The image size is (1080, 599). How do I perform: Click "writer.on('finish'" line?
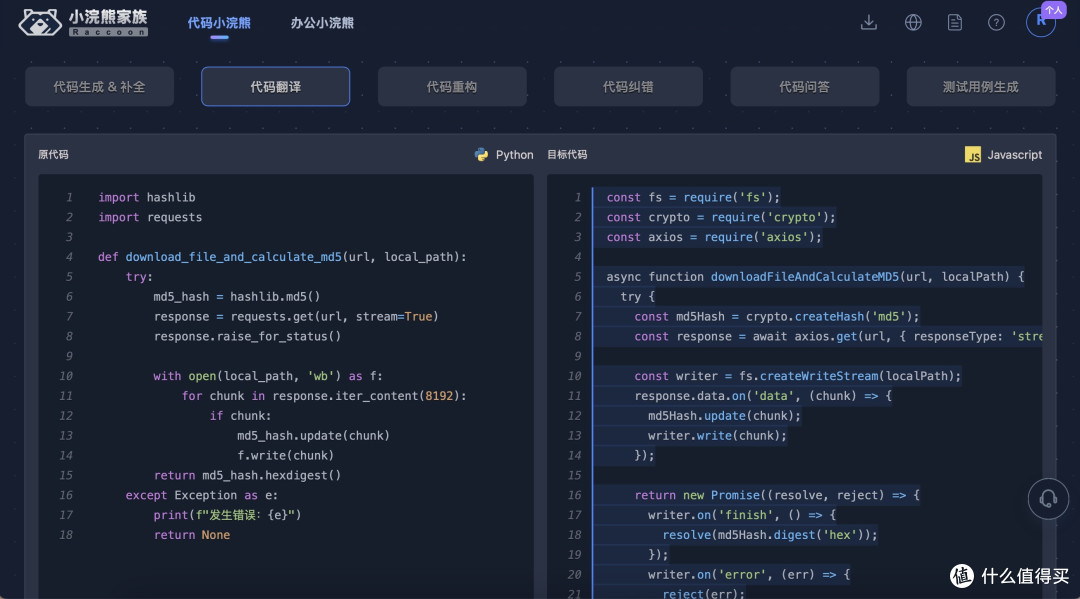click(x=741, y=515)
